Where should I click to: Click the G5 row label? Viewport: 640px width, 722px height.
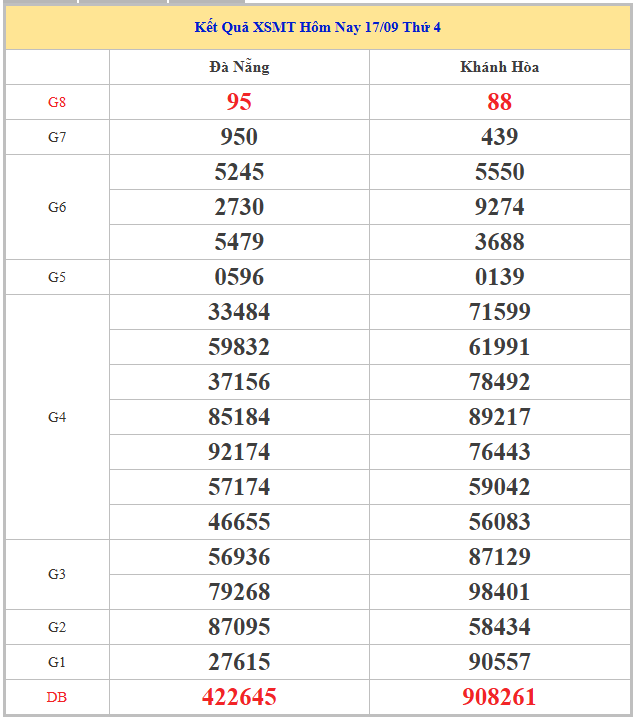click(57, 277)
